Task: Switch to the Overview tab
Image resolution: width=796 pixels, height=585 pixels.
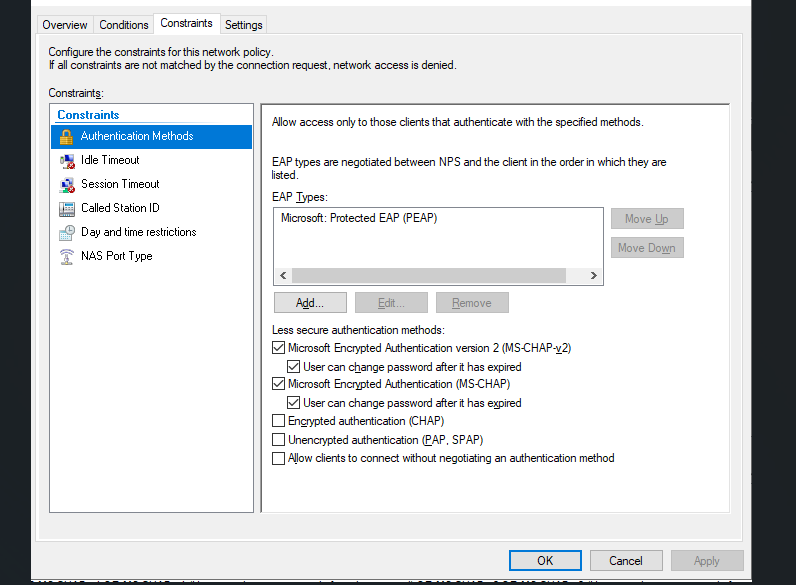Action: pos(65,25)
